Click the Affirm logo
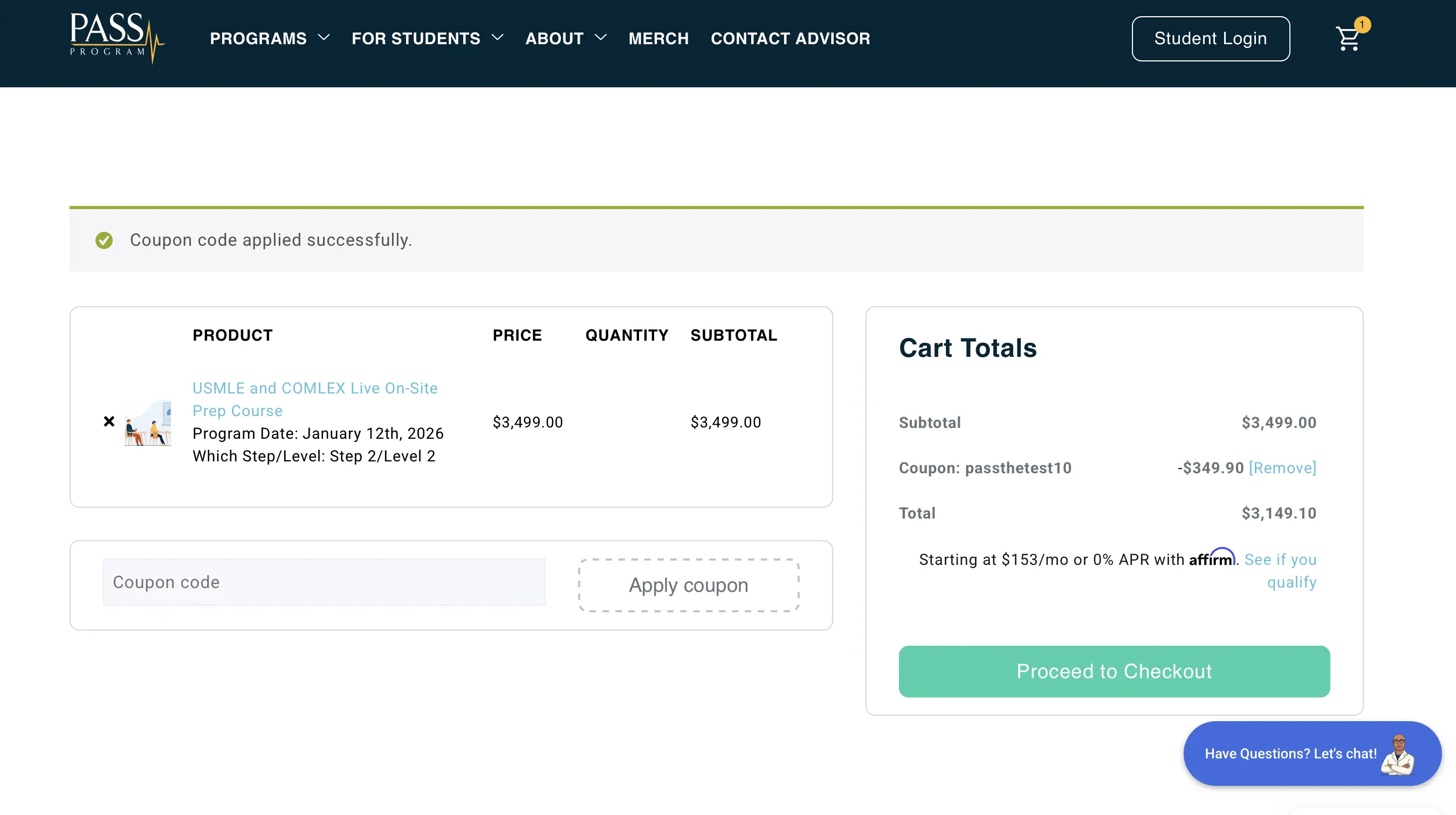 coord(1211,558)
